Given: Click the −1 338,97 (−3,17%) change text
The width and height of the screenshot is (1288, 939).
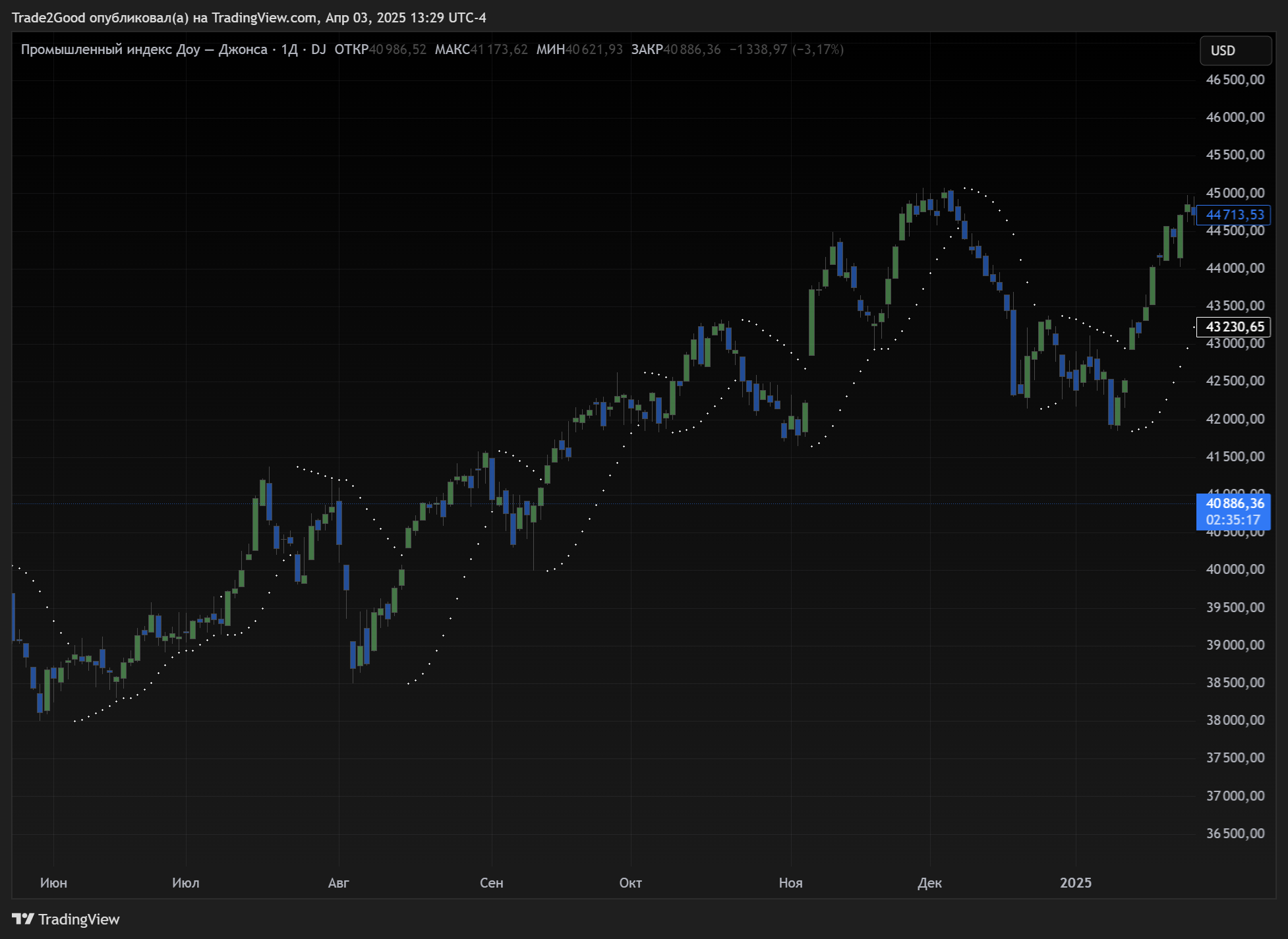Looking at the screenshot, I should (786, 49).
